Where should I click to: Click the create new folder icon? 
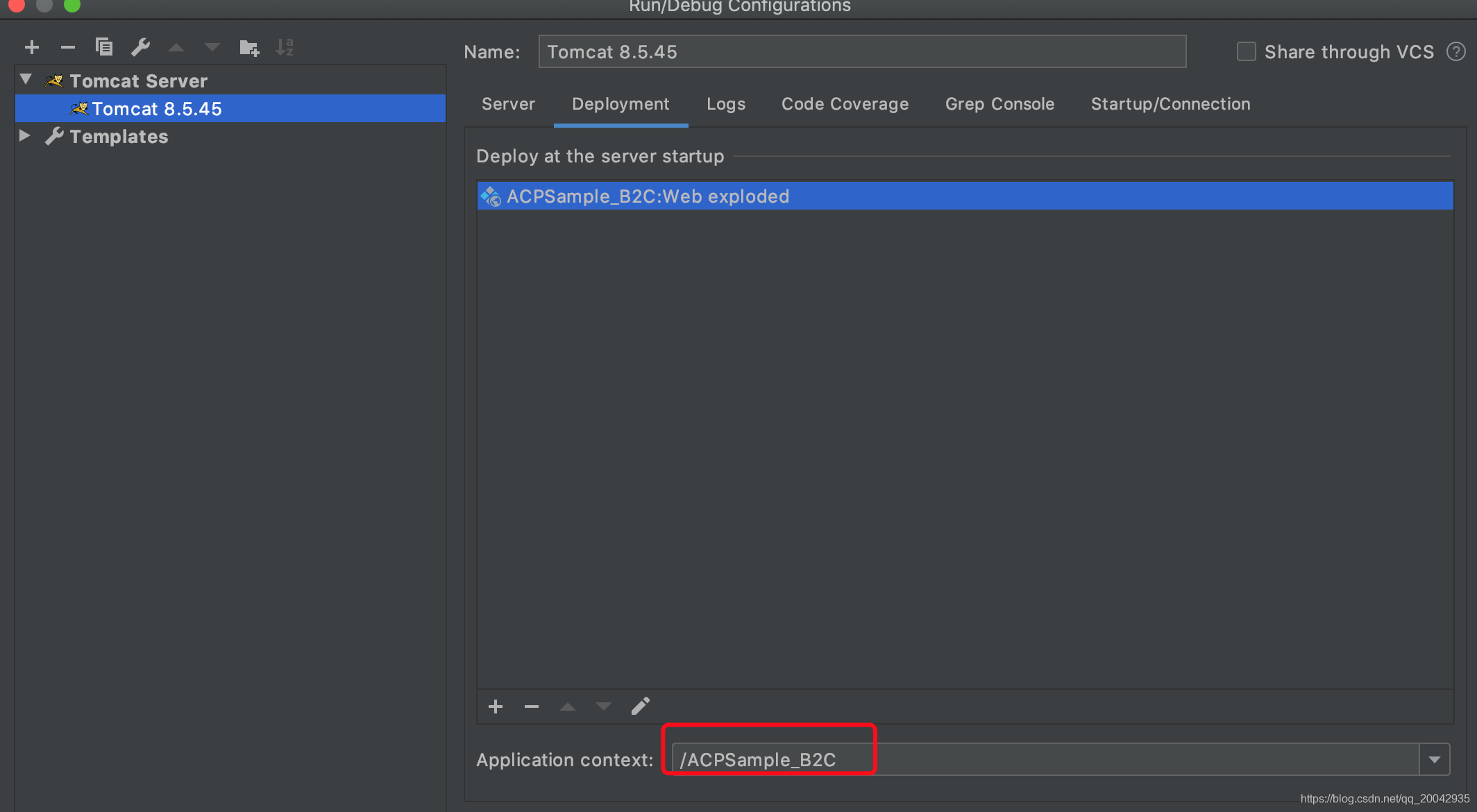(248, 47)
